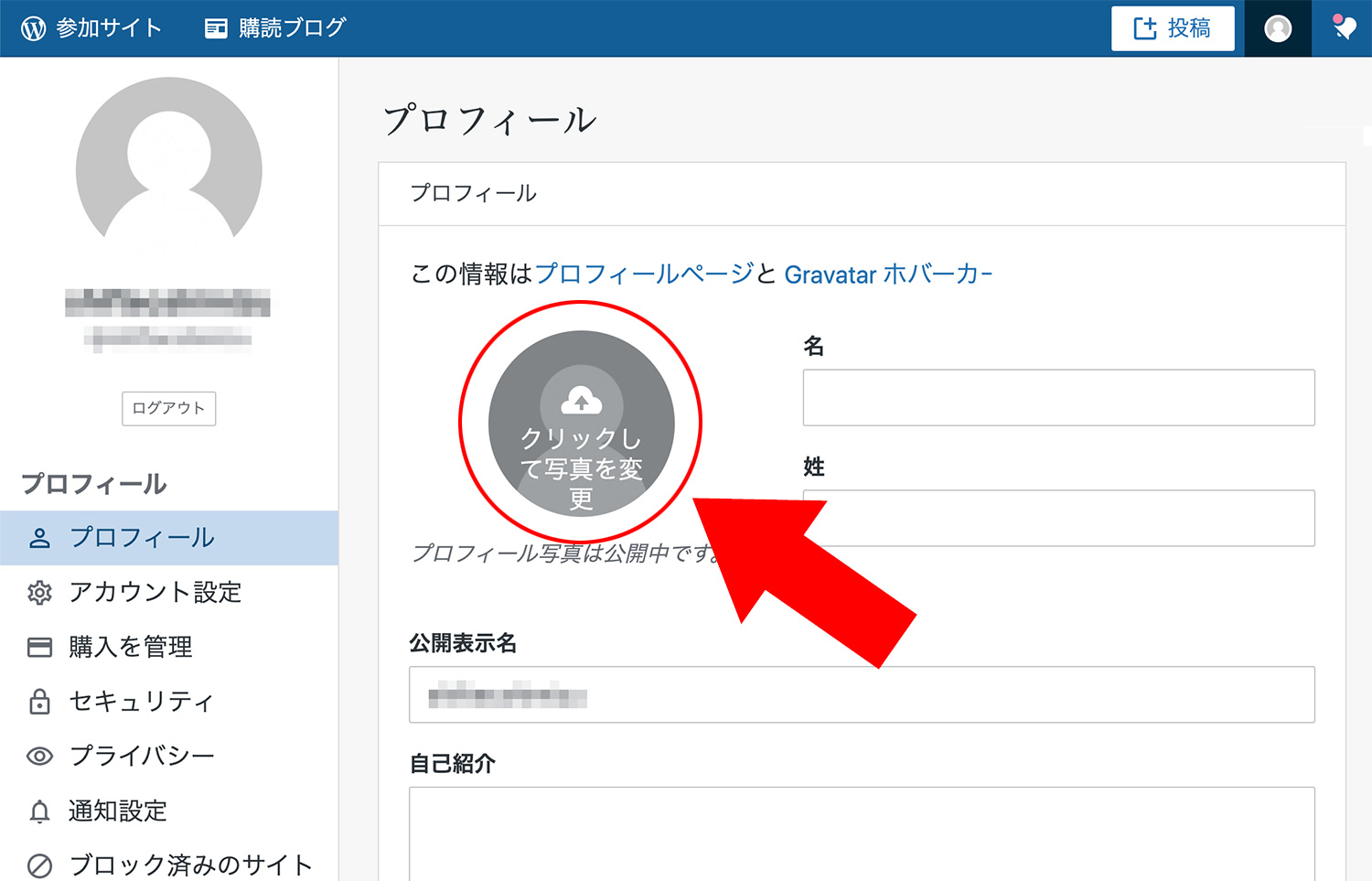The height and width of the screenshot is (881, 1372).
Task: Open the user avatar menu in header
Action: pos(1277,28)
